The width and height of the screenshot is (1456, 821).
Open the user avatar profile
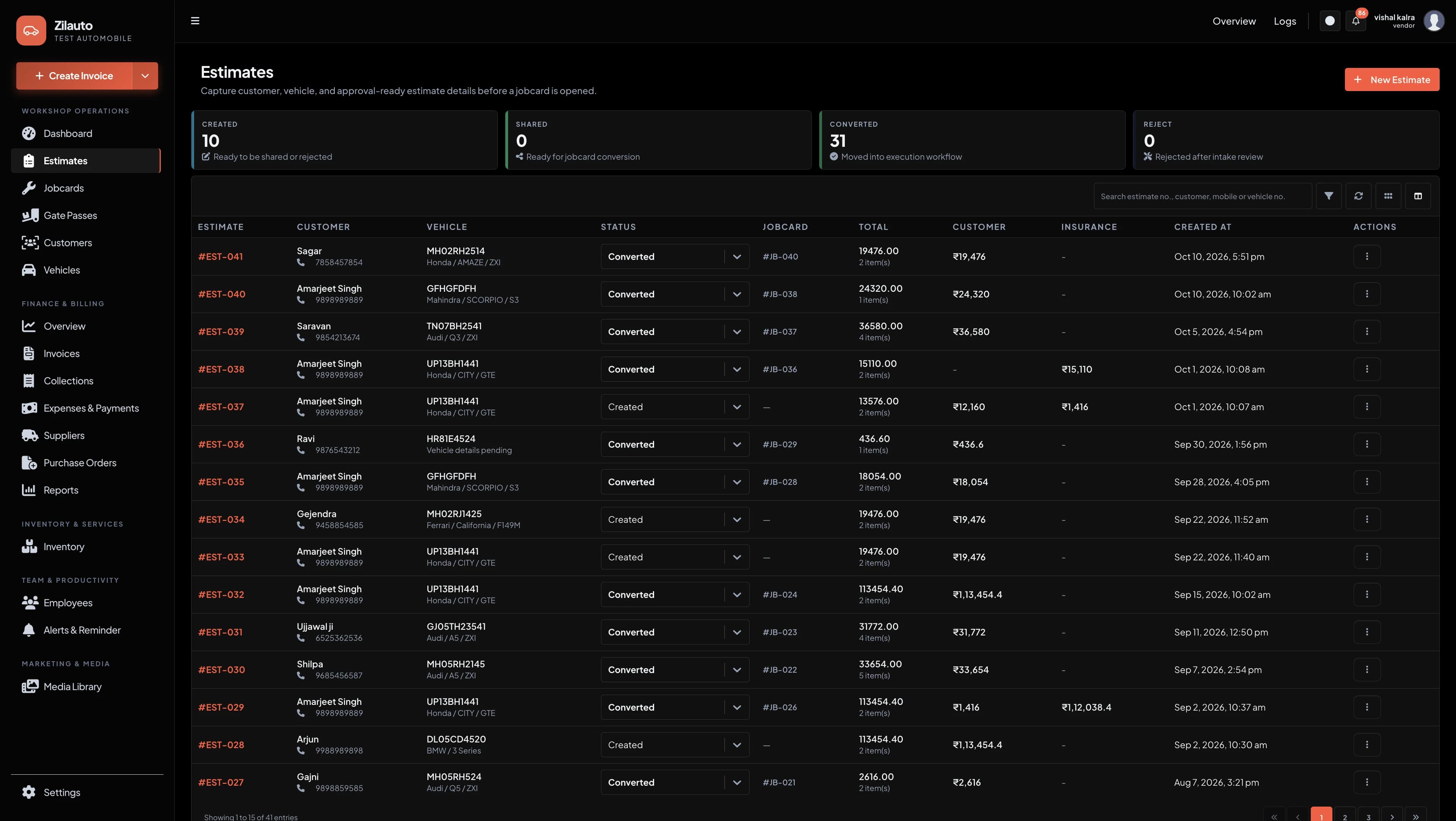[x=1433, y=21]
